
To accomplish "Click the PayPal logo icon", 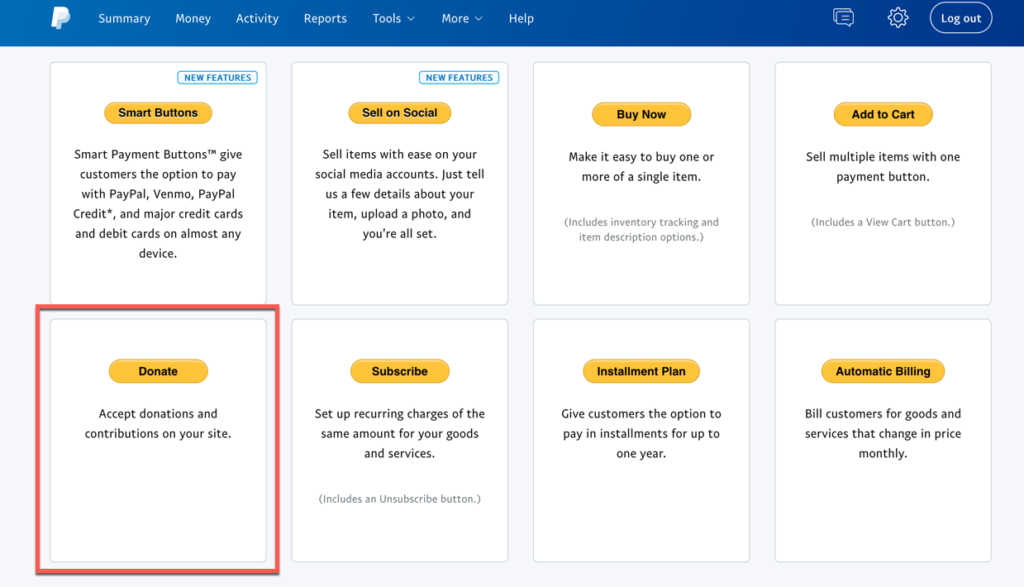I will (61, 18).
